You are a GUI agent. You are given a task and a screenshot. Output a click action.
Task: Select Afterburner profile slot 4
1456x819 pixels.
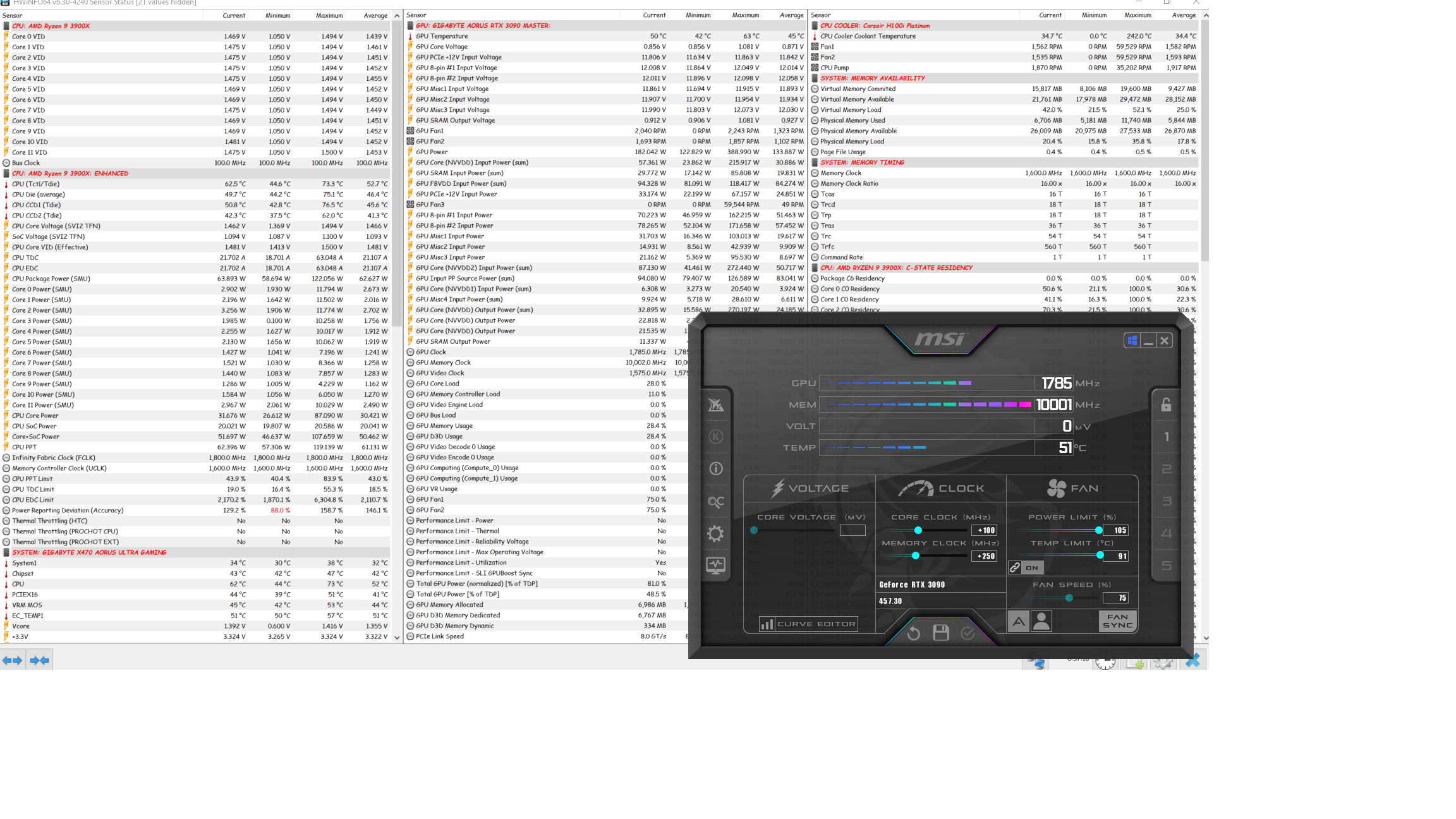pos(1167,533)
